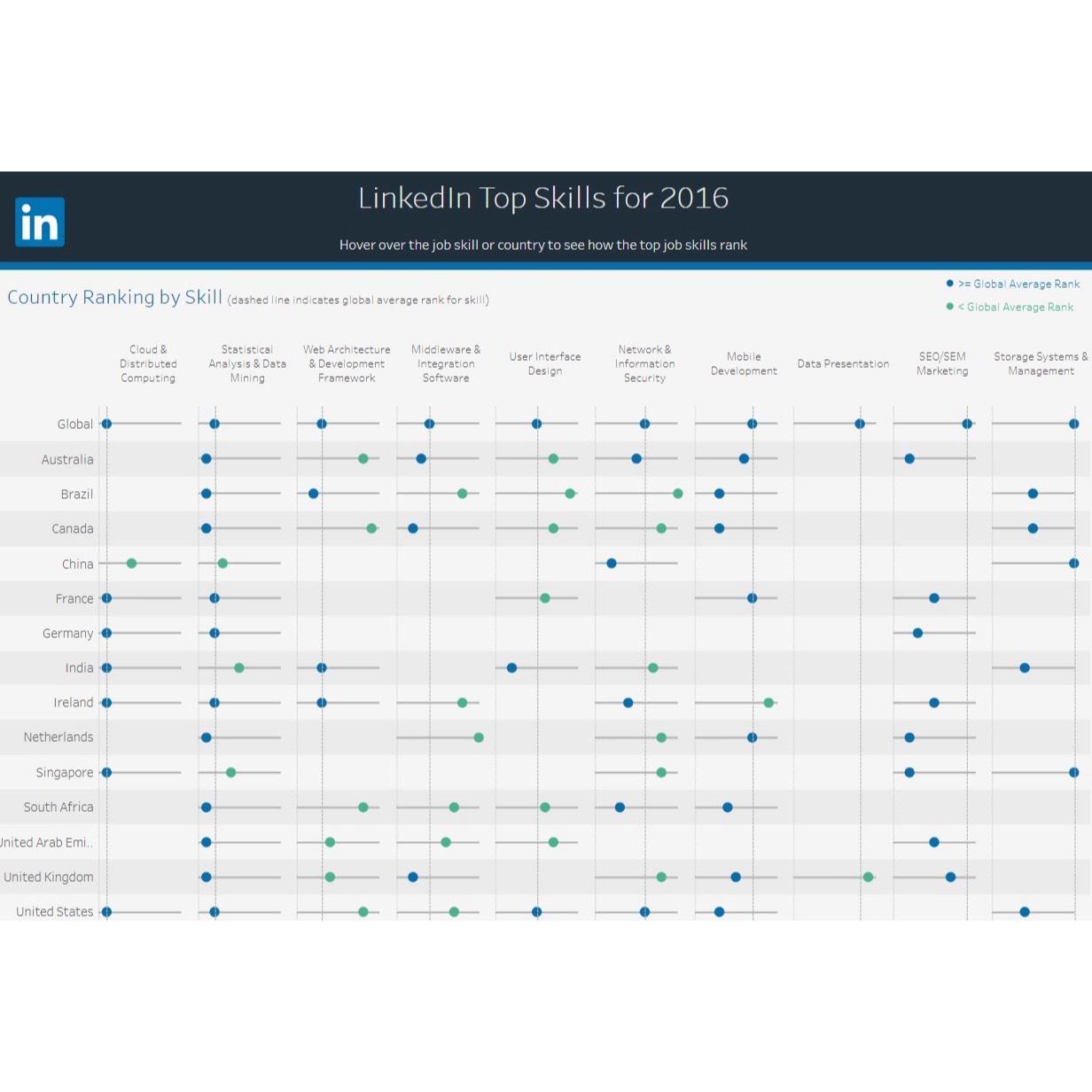Click the 'Country Ranking by Skill' heading

[114, 297]
